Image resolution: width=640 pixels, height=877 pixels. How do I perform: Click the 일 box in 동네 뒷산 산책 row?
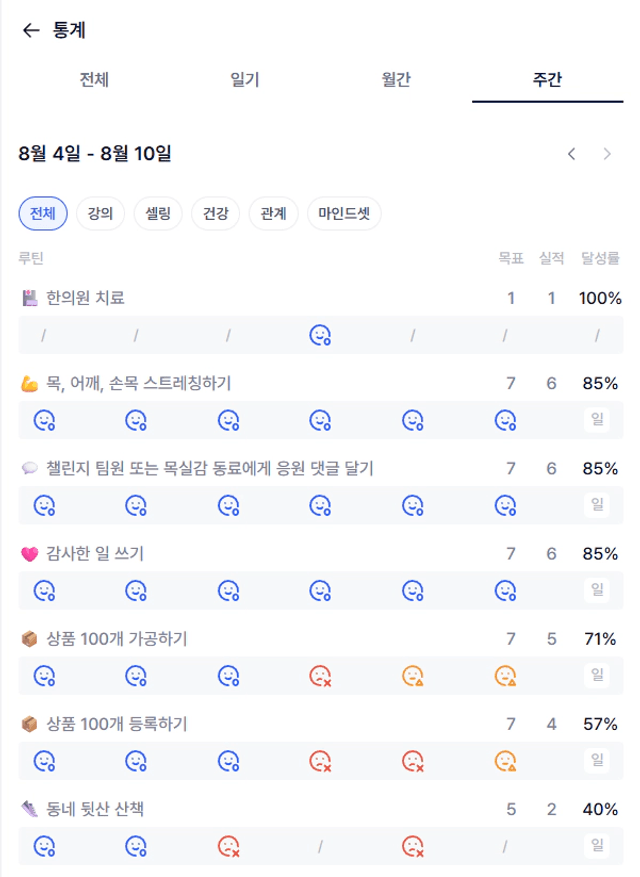597,845
